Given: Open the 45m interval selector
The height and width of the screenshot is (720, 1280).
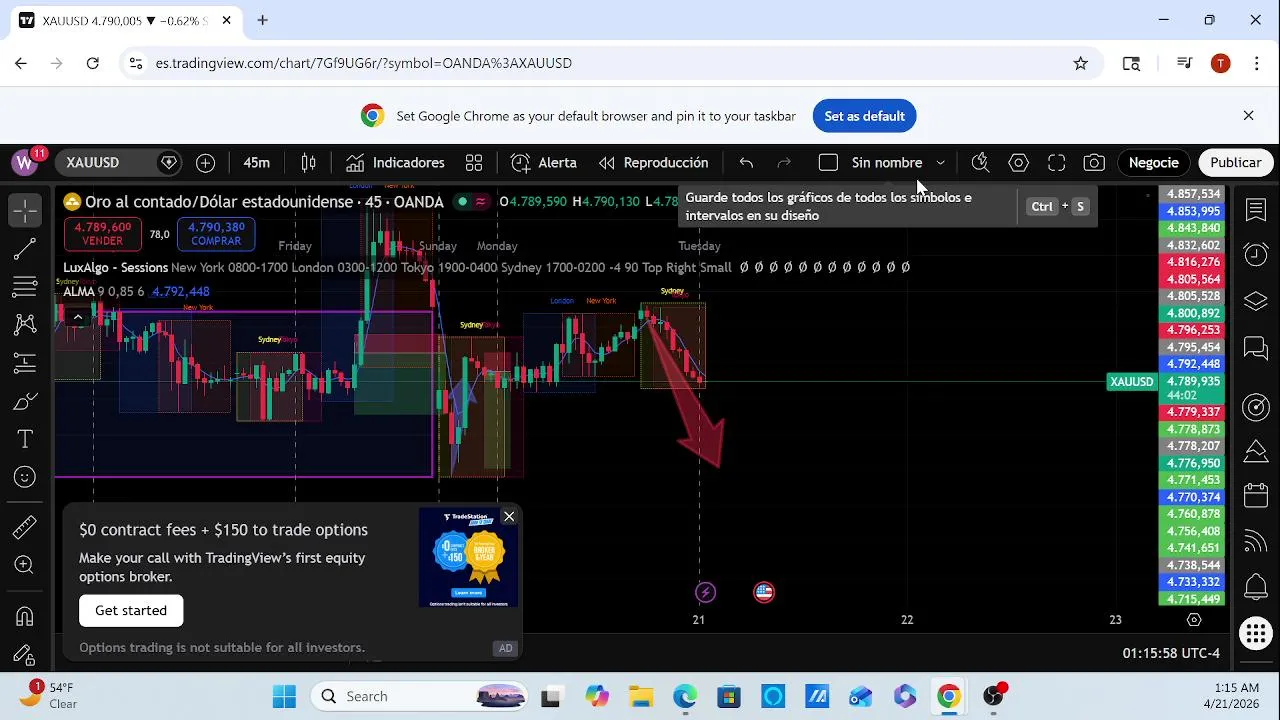Looking at the screenshot, I should [257, 163].
